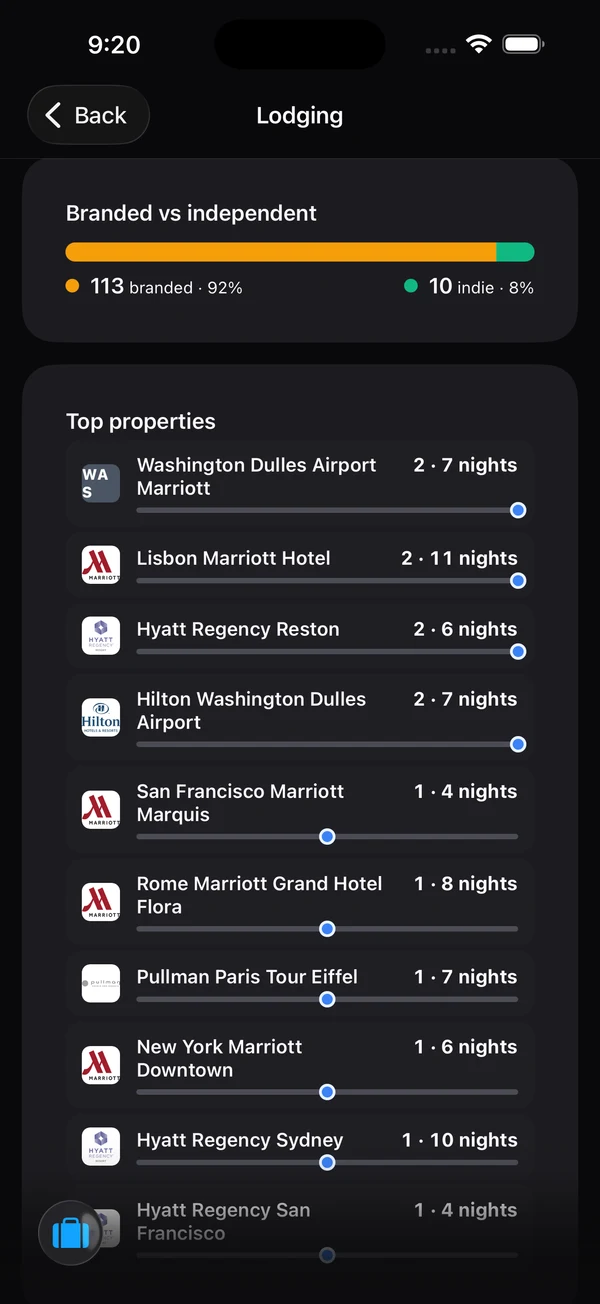The height and width of the screenshot is (1304, 600).
Task: Tap the Hyatt Regency Reston logo
Action: tap(101, 636)
